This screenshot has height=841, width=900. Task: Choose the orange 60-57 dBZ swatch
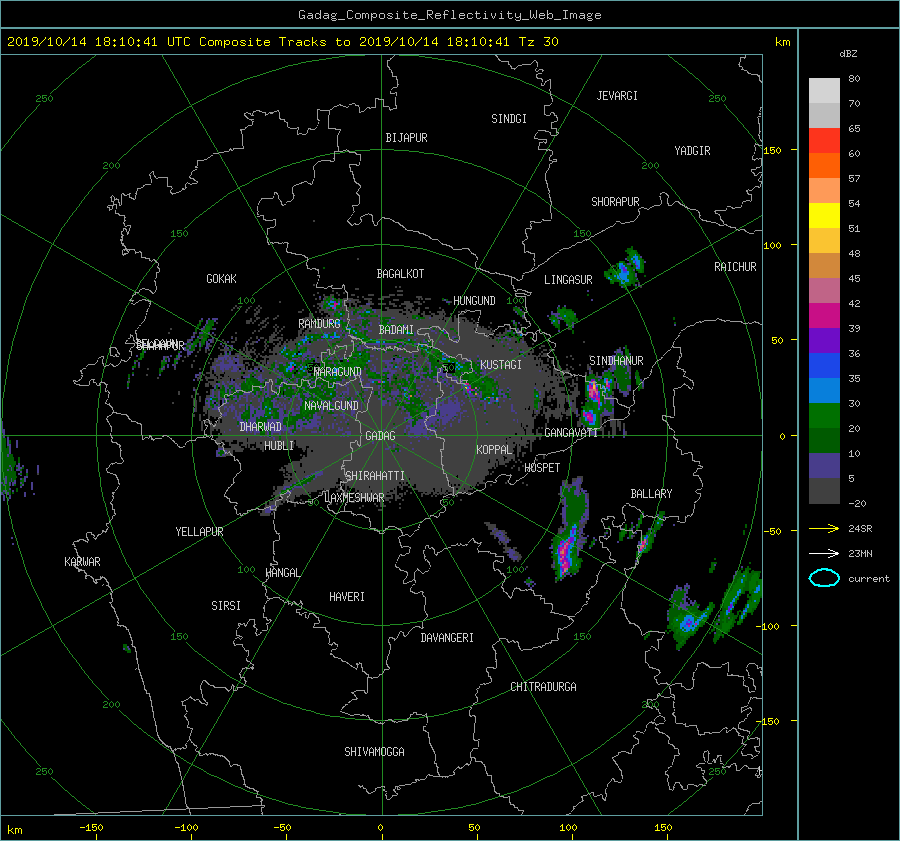click(x=824, y=165)
